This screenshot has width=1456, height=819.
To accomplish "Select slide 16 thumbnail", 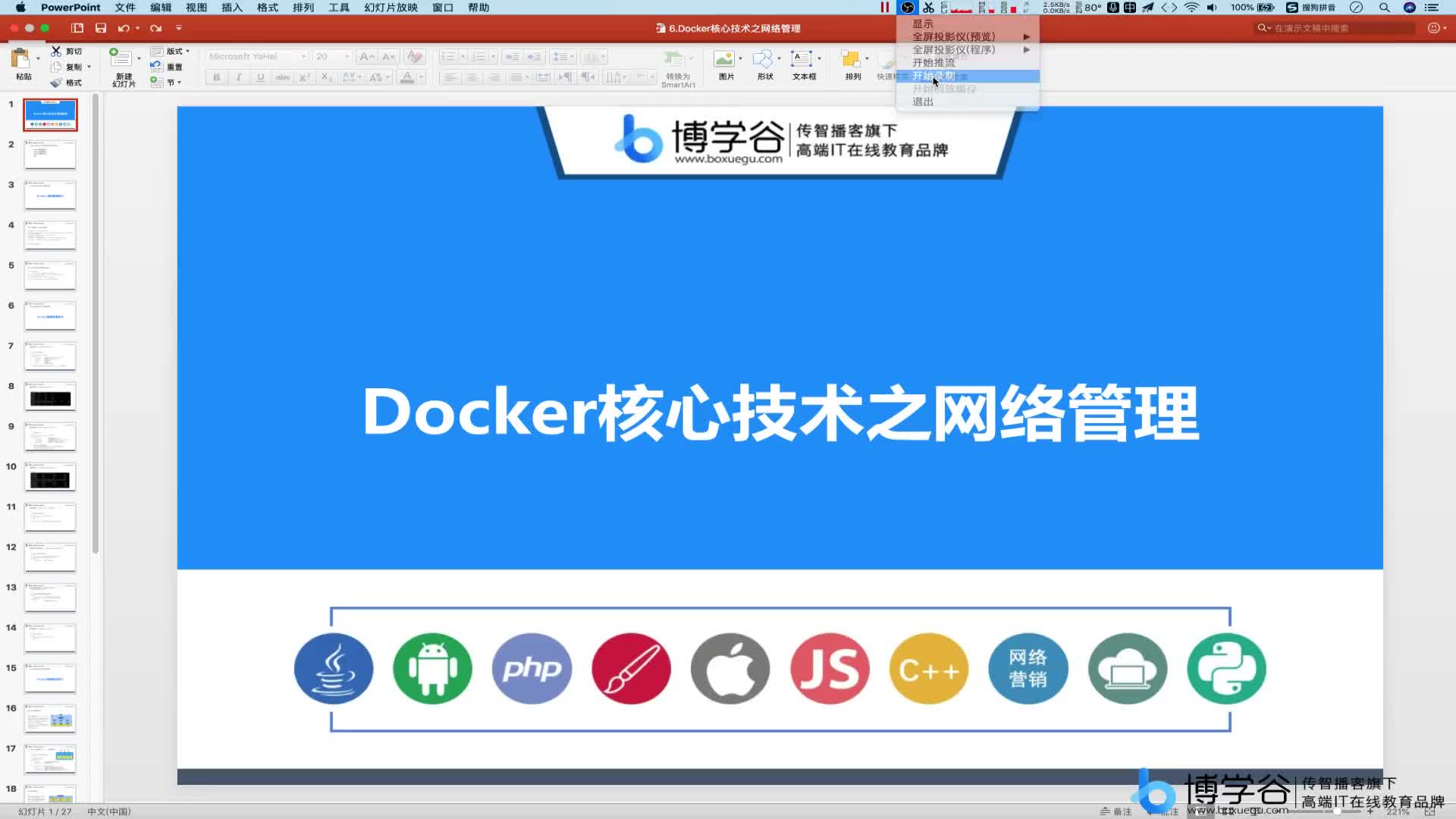I will coord(50,718).
